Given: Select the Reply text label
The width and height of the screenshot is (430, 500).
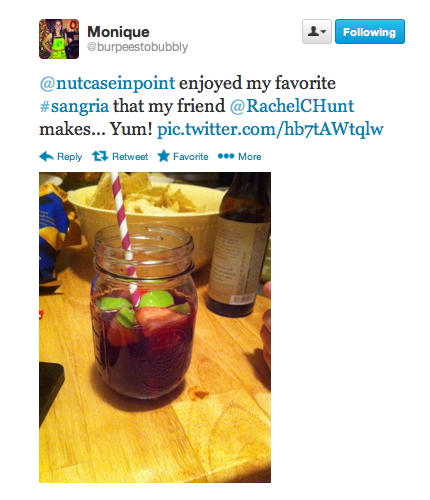Looking at the screenshot, I should (69, 157).
